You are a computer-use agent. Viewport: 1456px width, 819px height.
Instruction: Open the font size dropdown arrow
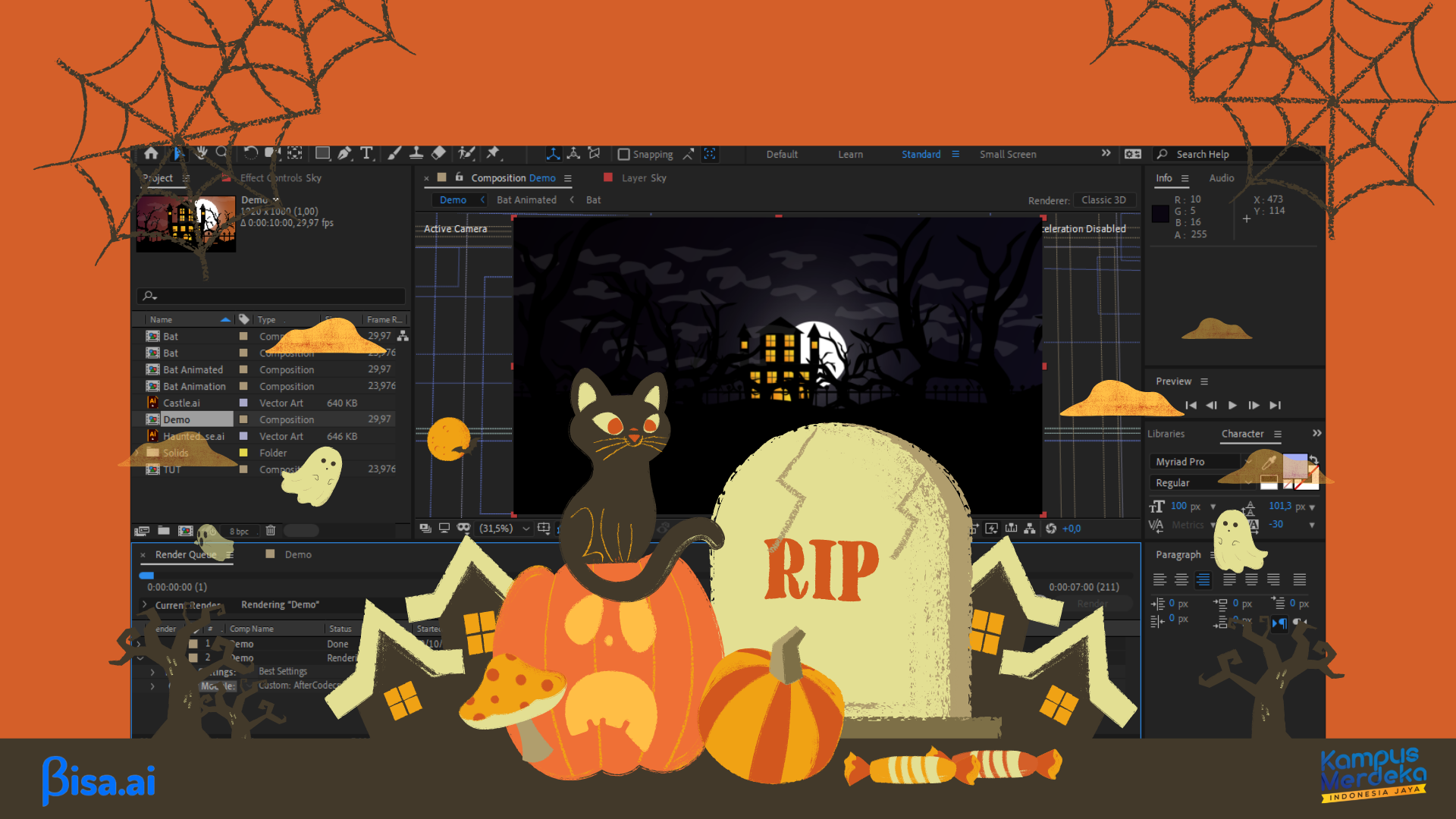1213,507
